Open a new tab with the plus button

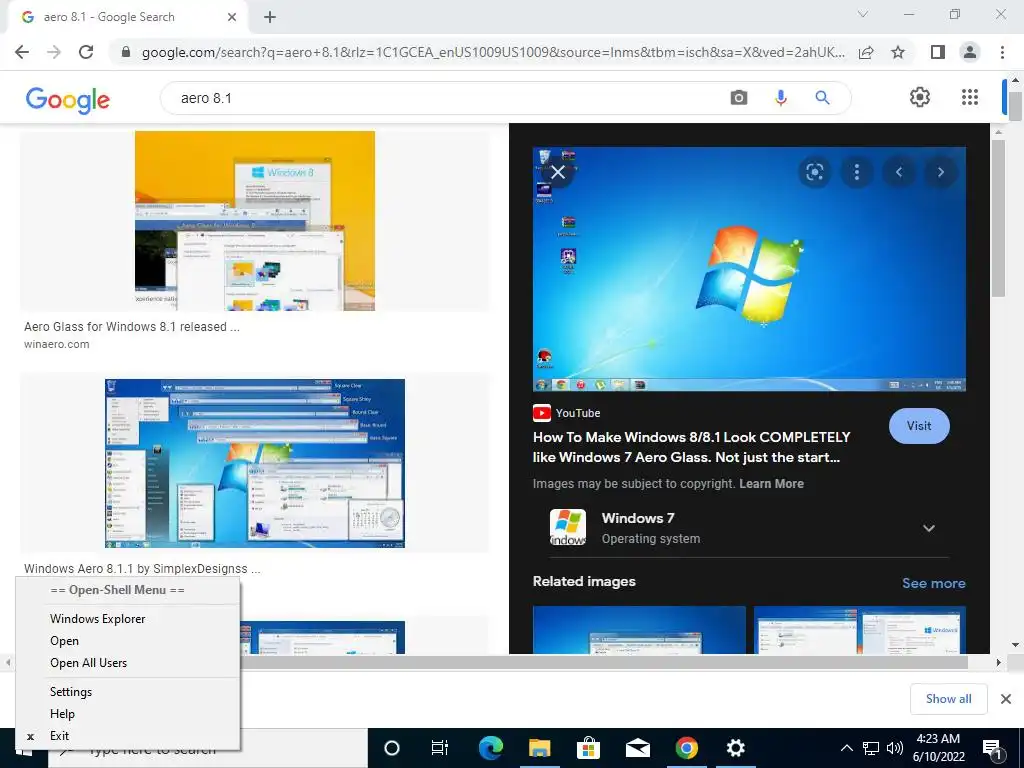tap(270, 17)
